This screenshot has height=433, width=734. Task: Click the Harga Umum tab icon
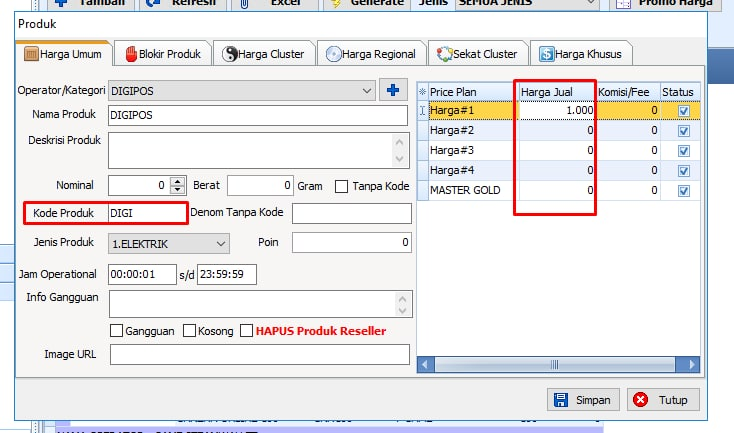coord(31,54)
